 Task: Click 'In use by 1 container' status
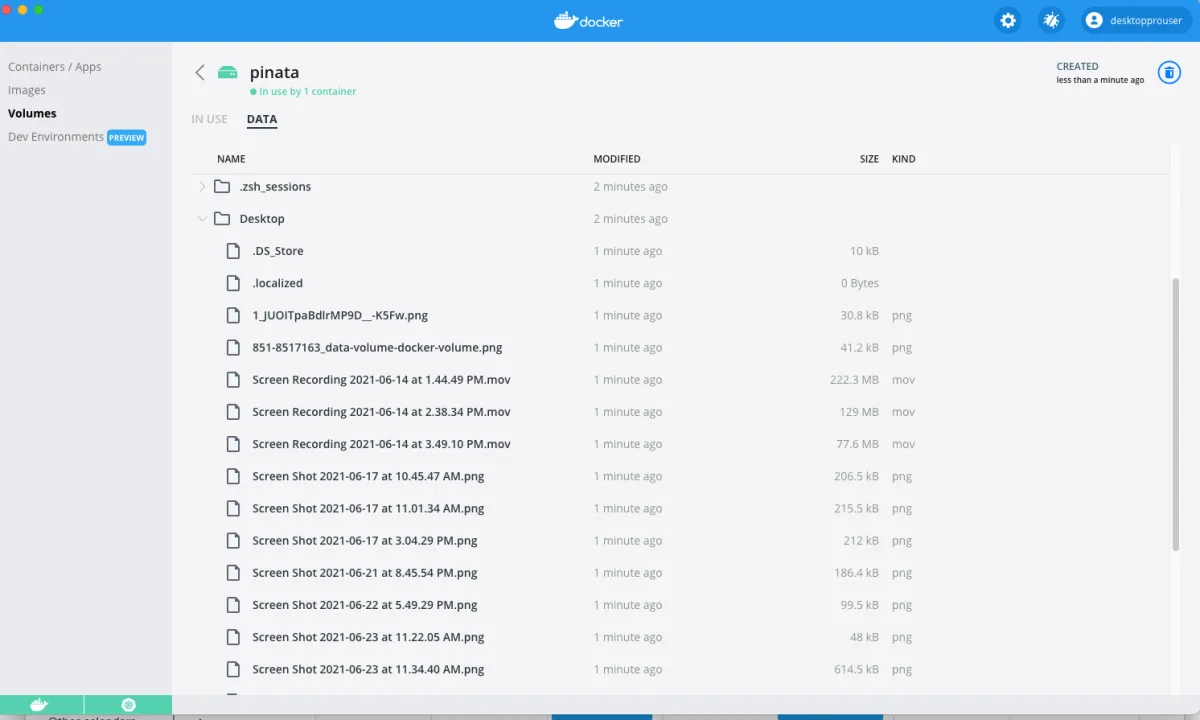[x=303, y=91]
